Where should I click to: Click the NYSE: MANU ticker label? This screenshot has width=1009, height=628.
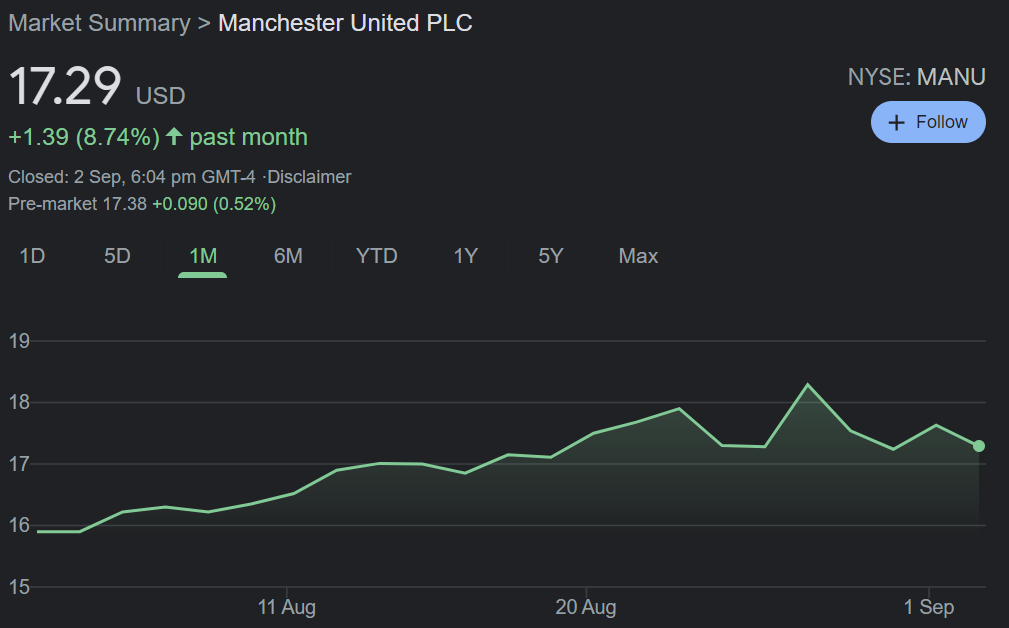click(916, 77)
